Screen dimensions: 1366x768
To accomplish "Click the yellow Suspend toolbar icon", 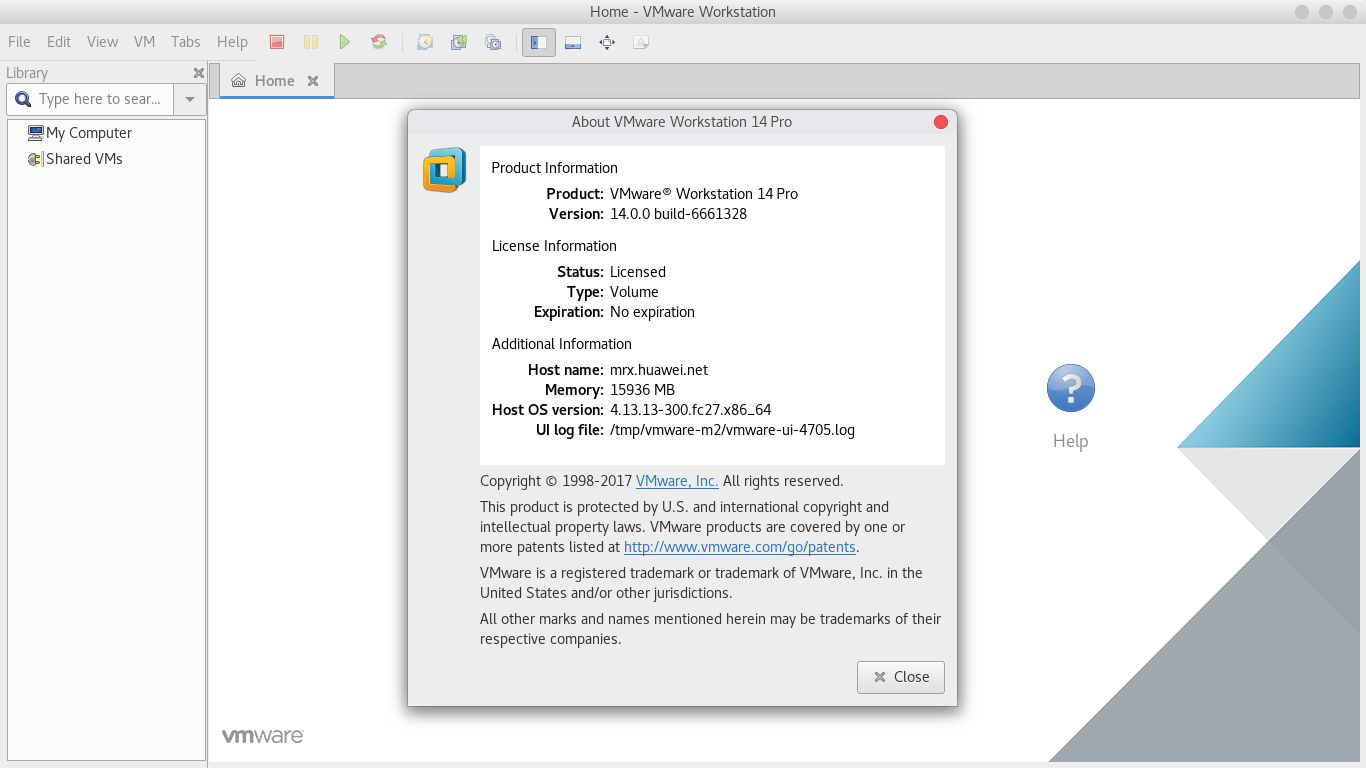I will click(311, 42).
